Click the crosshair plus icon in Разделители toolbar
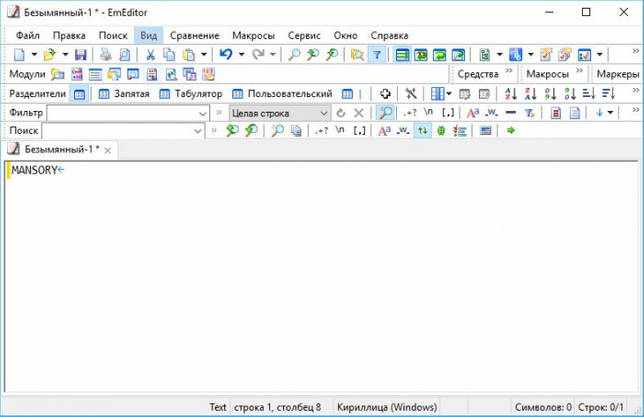Viewport: 644px width, 417px height. (385, 94)
